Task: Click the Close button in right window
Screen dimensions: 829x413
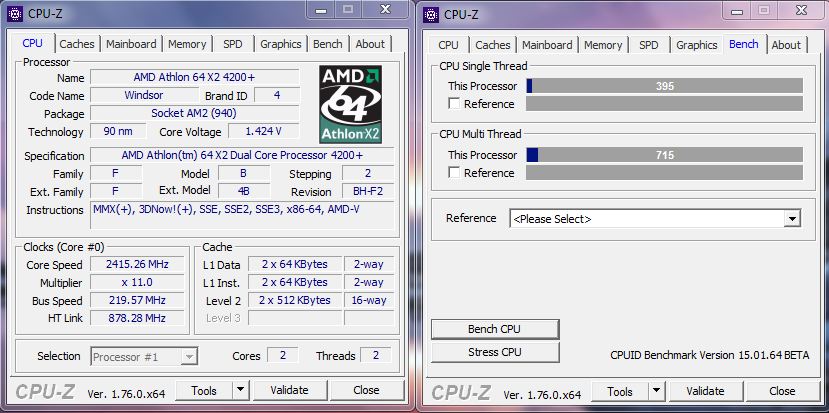Action: click(x=782, y=391)
